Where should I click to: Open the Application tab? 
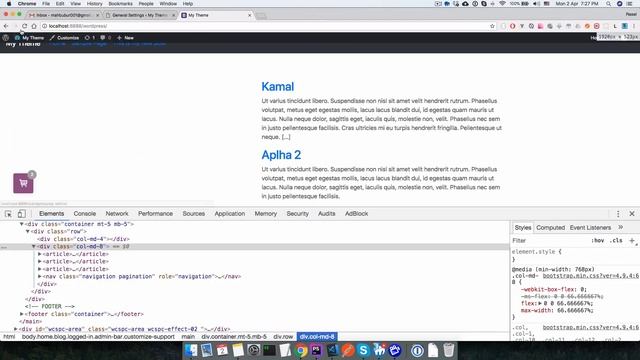pos(230,213)
